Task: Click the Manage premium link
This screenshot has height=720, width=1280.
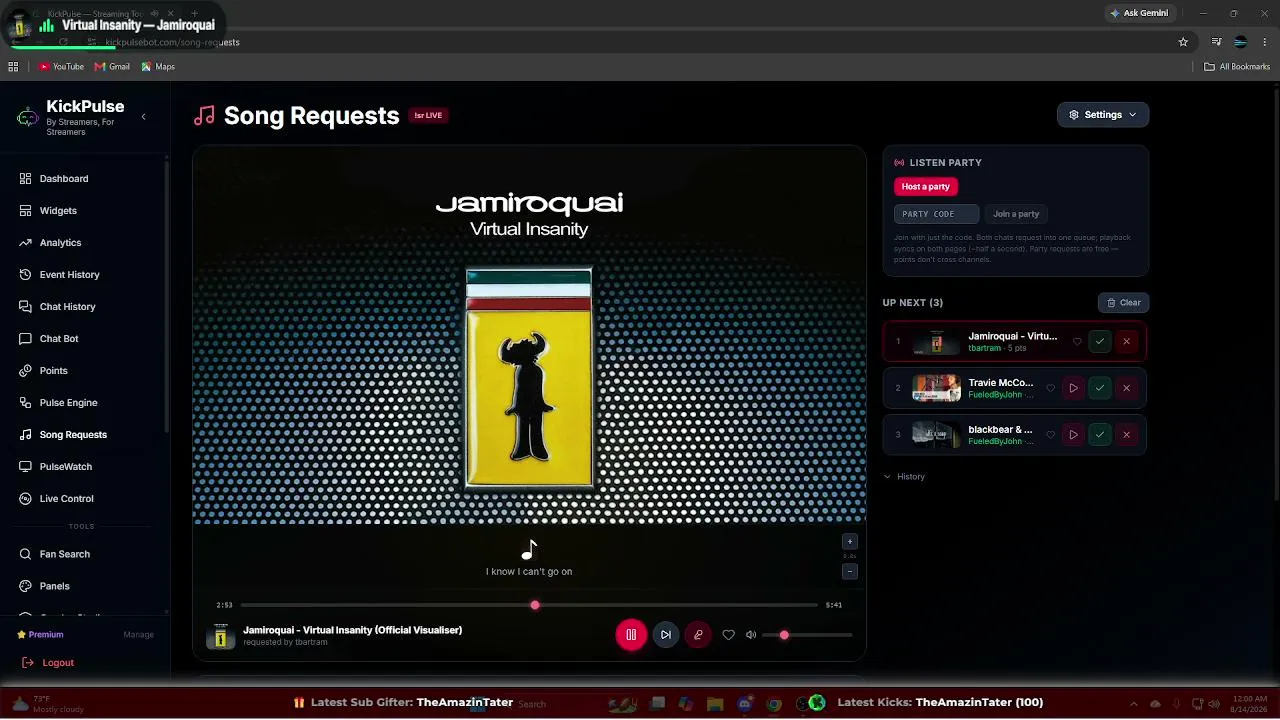Action: [x=138, y=635]
